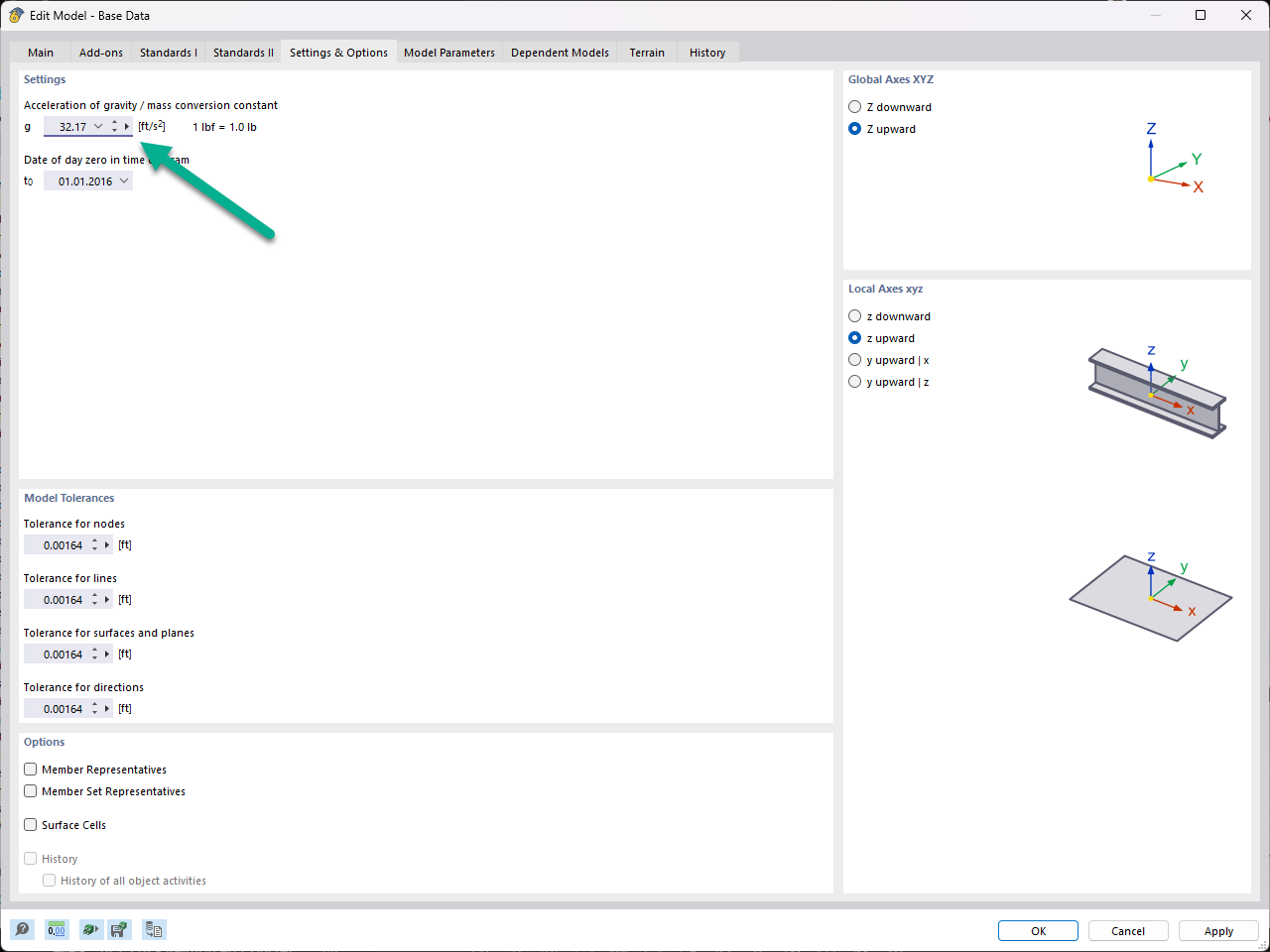This screenshot has width=1270, height=952.
Task: Click the date field 01.01.2016
Action: tap(81, 181)
